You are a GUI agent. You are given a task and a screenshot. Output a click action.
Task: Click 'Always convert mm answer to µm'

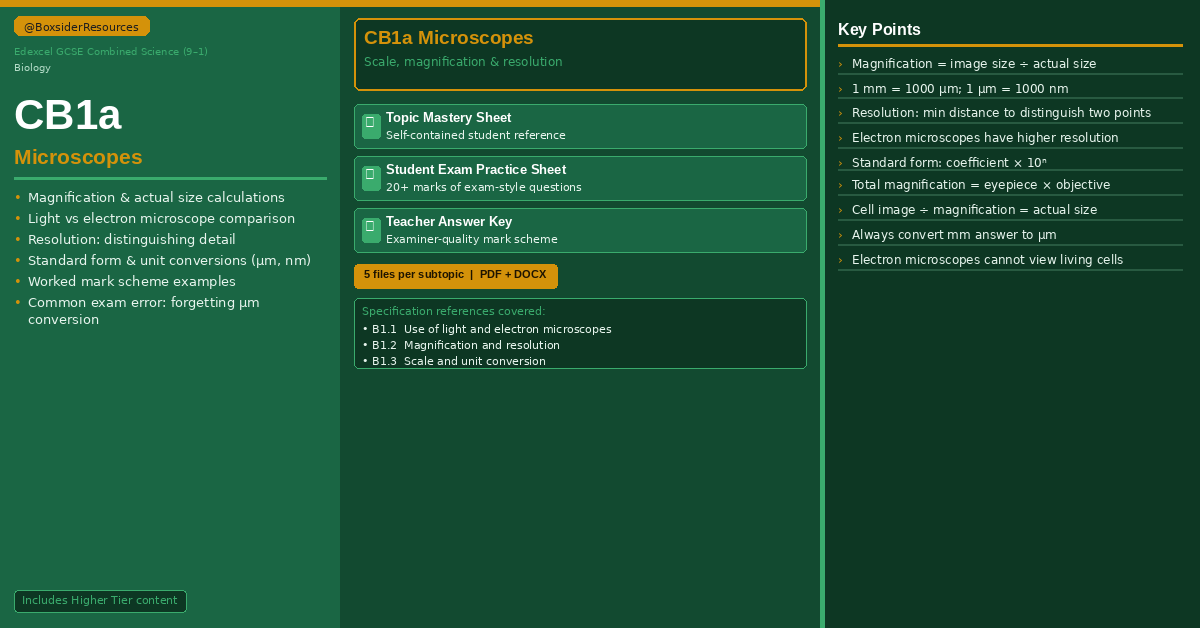[x=954, y=235]
